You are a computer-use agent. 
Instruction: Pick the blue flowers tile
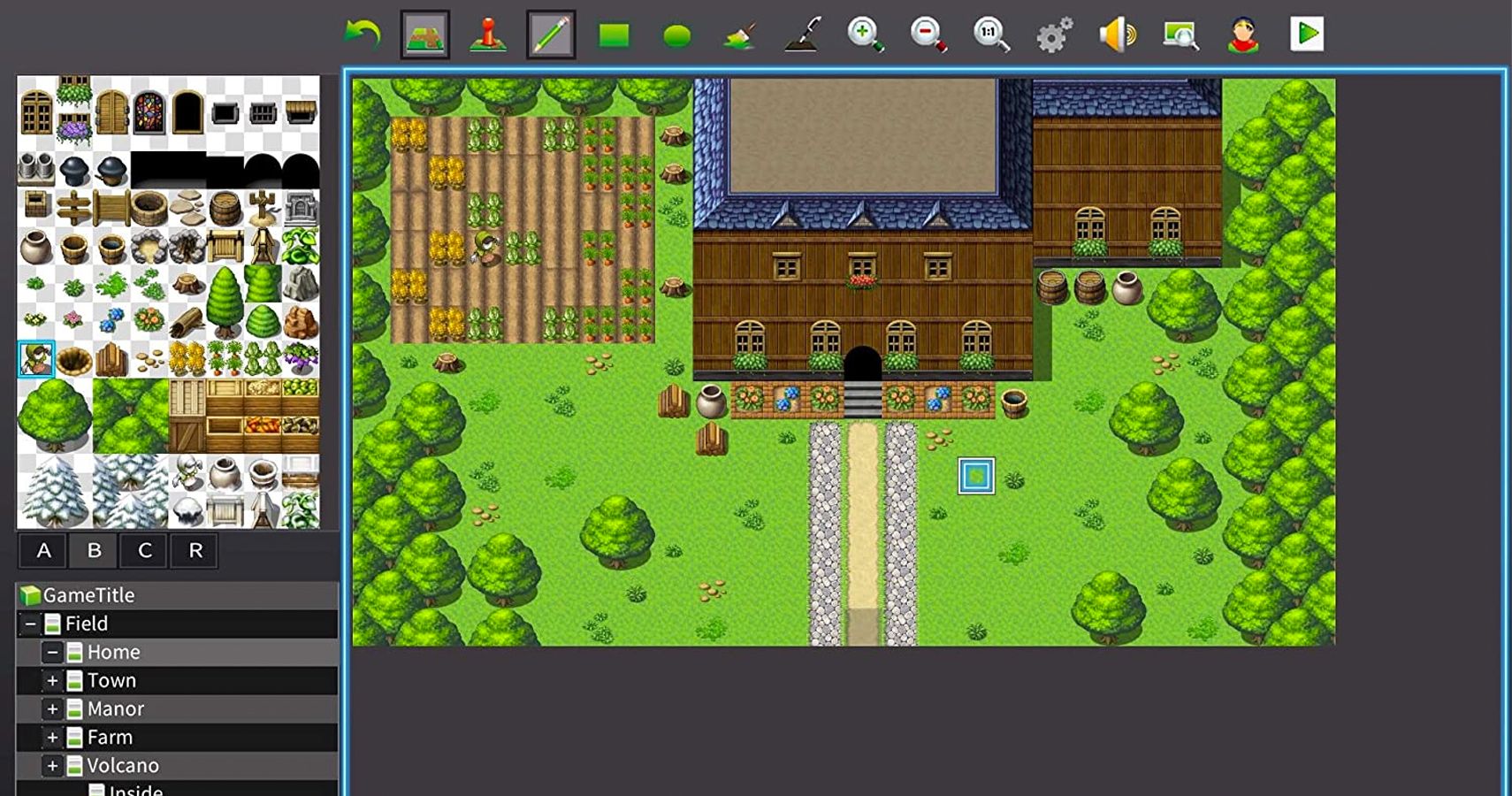click(x=111, y=321)
